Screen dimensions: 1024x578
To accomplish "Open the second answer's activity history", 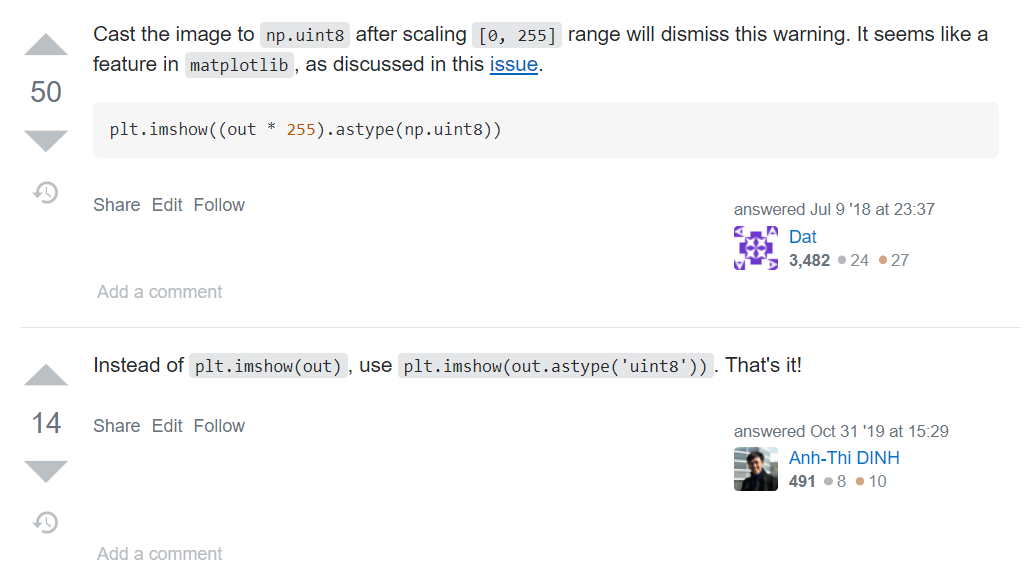I will 46,522.
